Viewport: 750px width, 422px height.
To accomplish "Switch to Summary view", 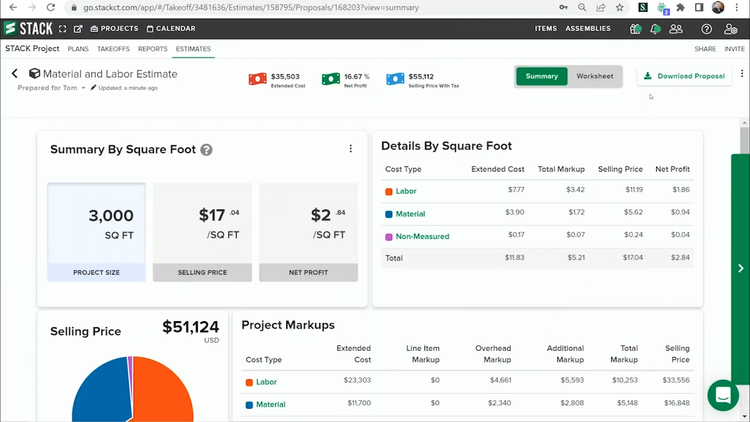I will (541, 76).
